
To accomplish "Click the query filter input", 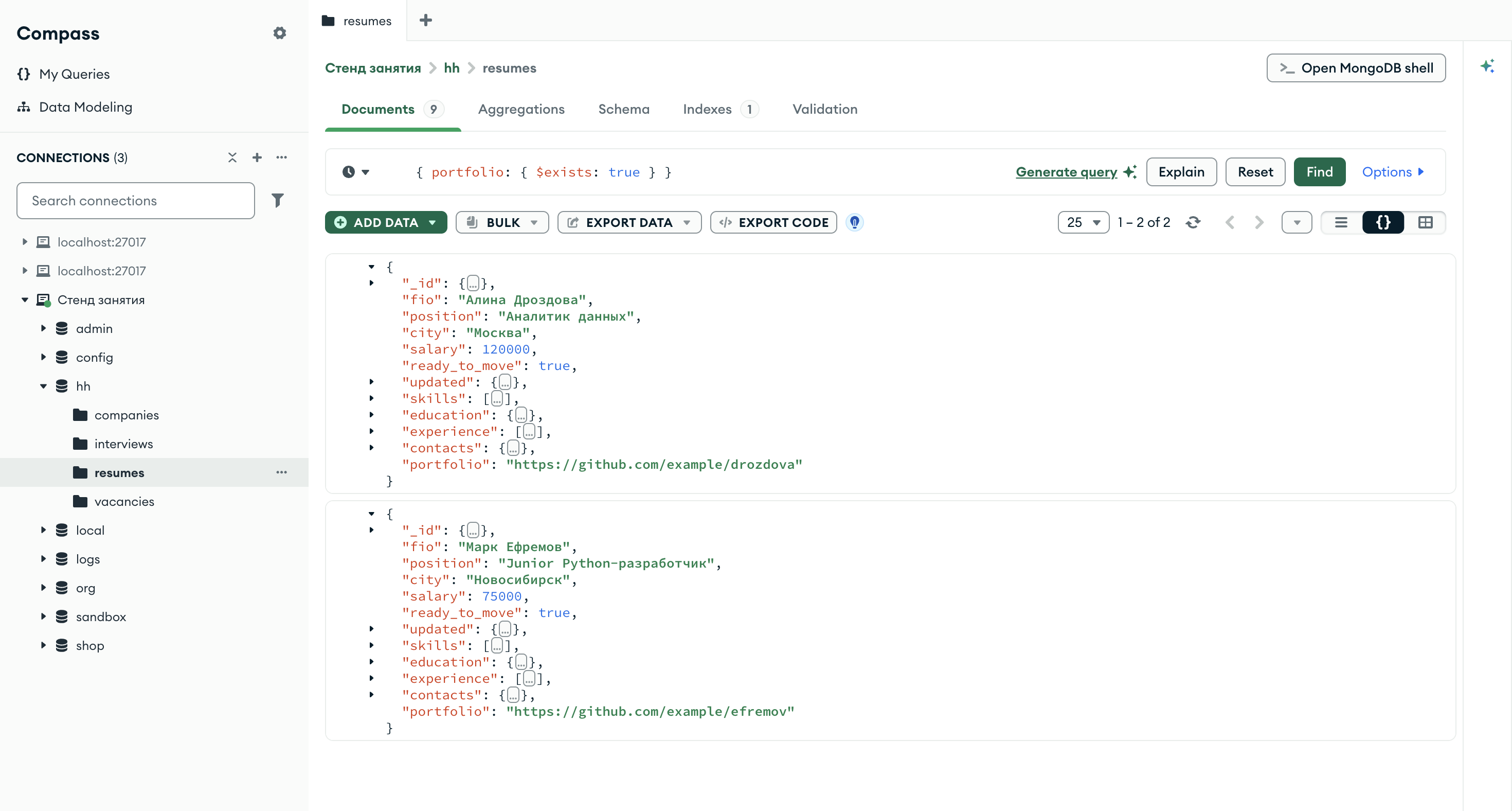I will coord(693,172).
